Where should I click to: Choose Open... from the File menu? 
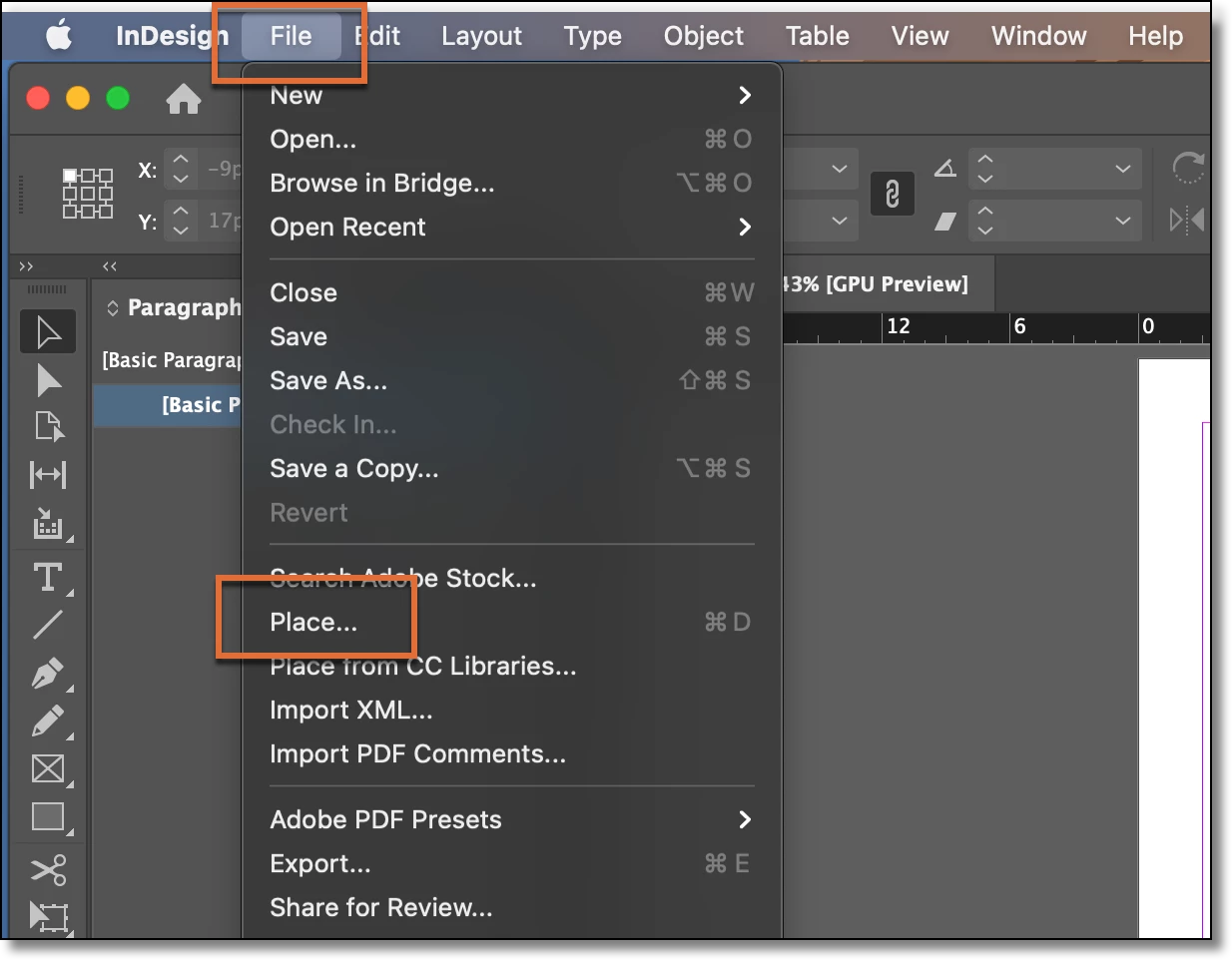click(511, 139)
